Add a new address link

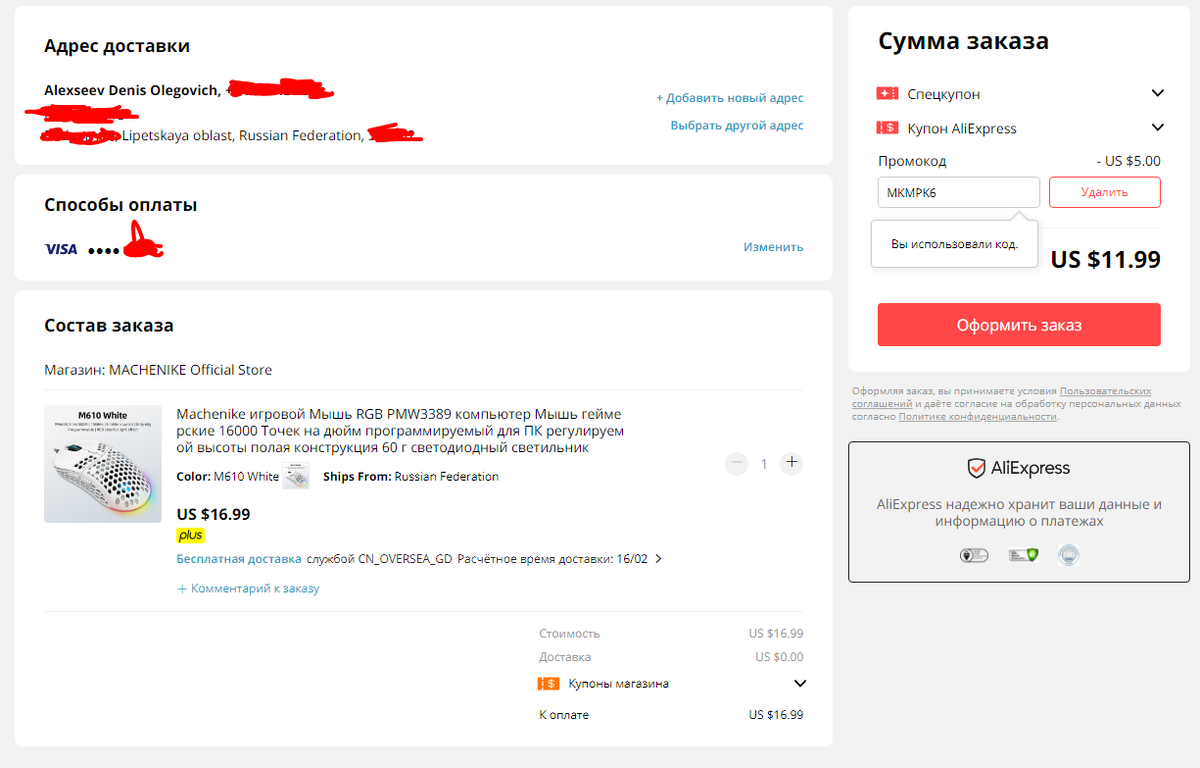click(730, 98)
